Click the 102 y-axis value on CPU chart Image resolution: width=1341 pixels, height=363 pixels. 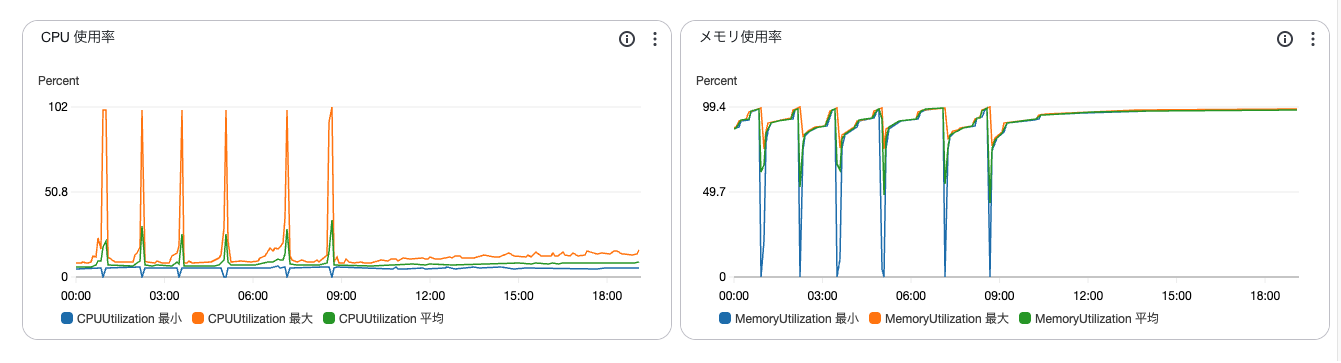tap(58, 107)
